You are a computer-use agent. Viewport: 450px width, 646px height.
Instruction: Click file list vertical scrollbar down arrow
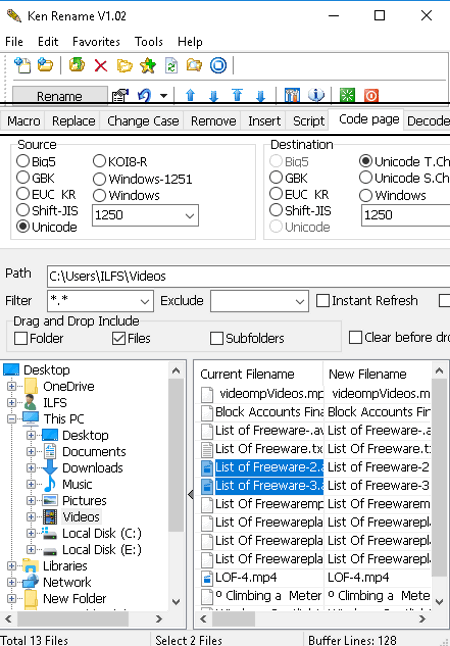[439, 602]
